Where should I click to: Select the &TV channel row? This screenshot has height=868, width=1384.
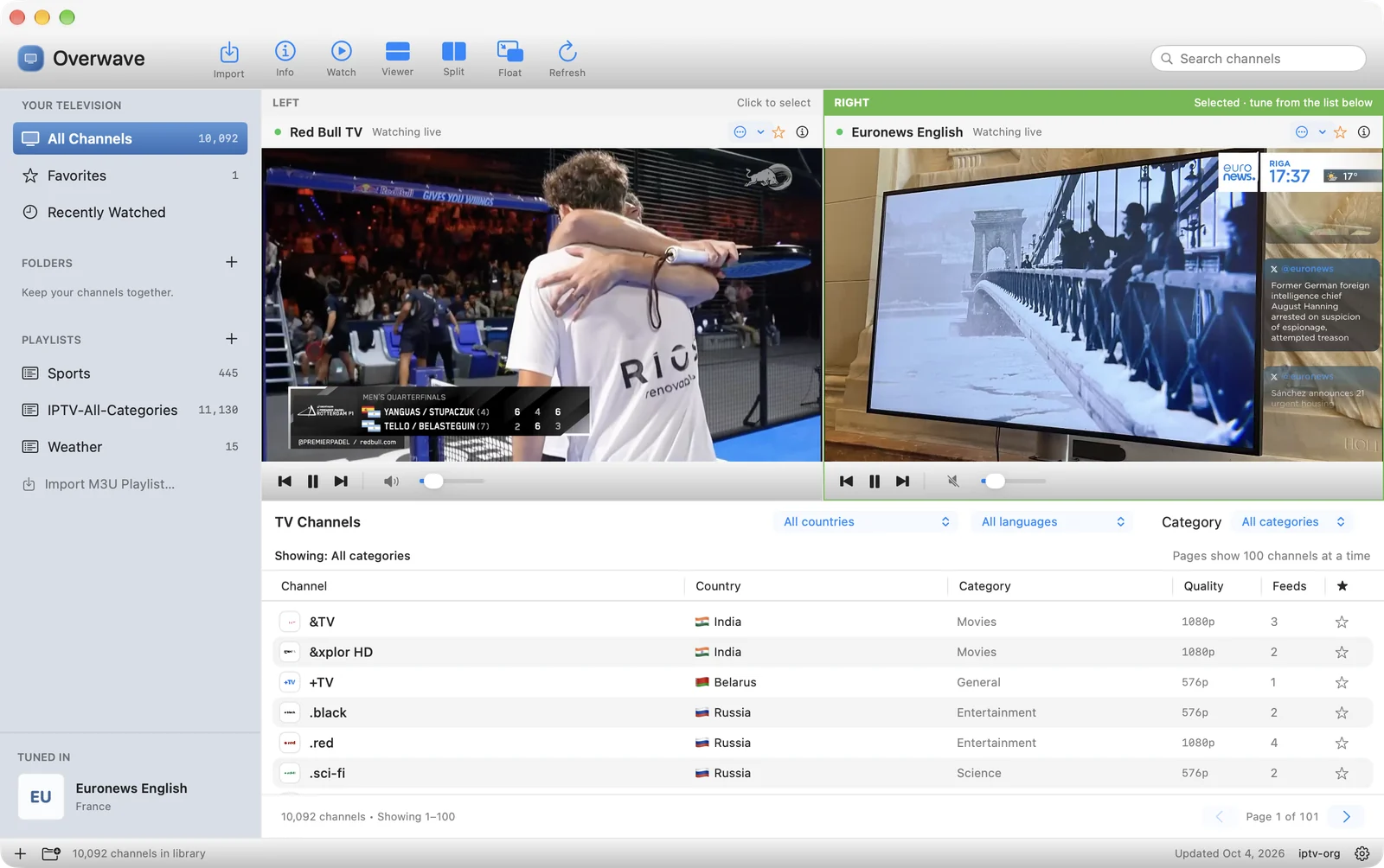tap(823, 622)
